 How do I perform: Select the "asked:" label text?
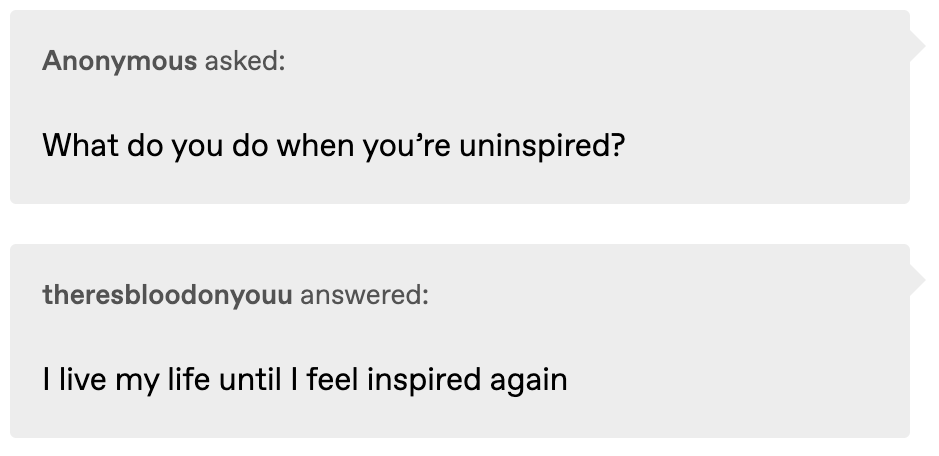pos(245,61)
